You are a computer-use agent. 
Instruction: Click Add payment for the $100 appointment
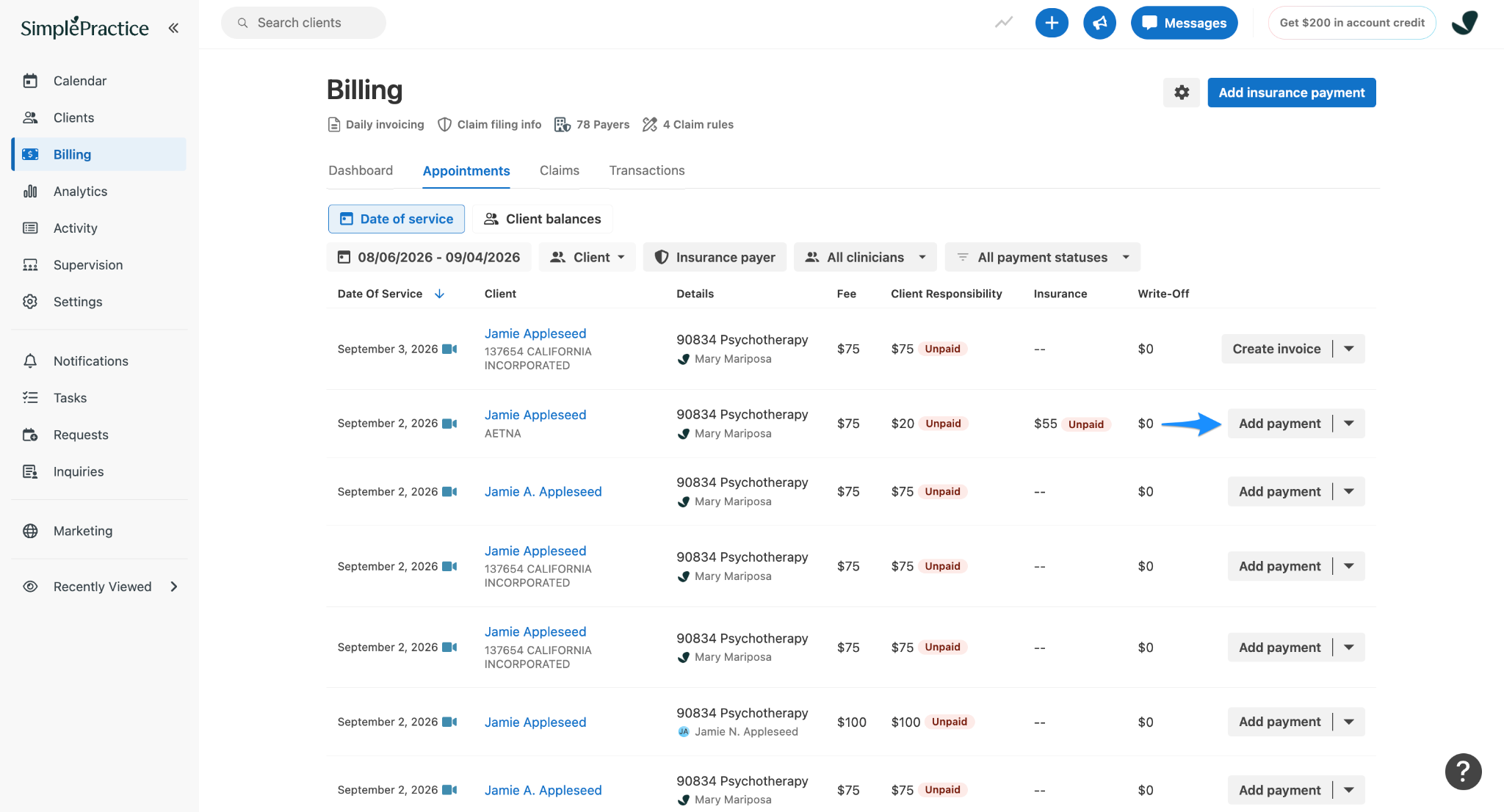(1279, 722)
